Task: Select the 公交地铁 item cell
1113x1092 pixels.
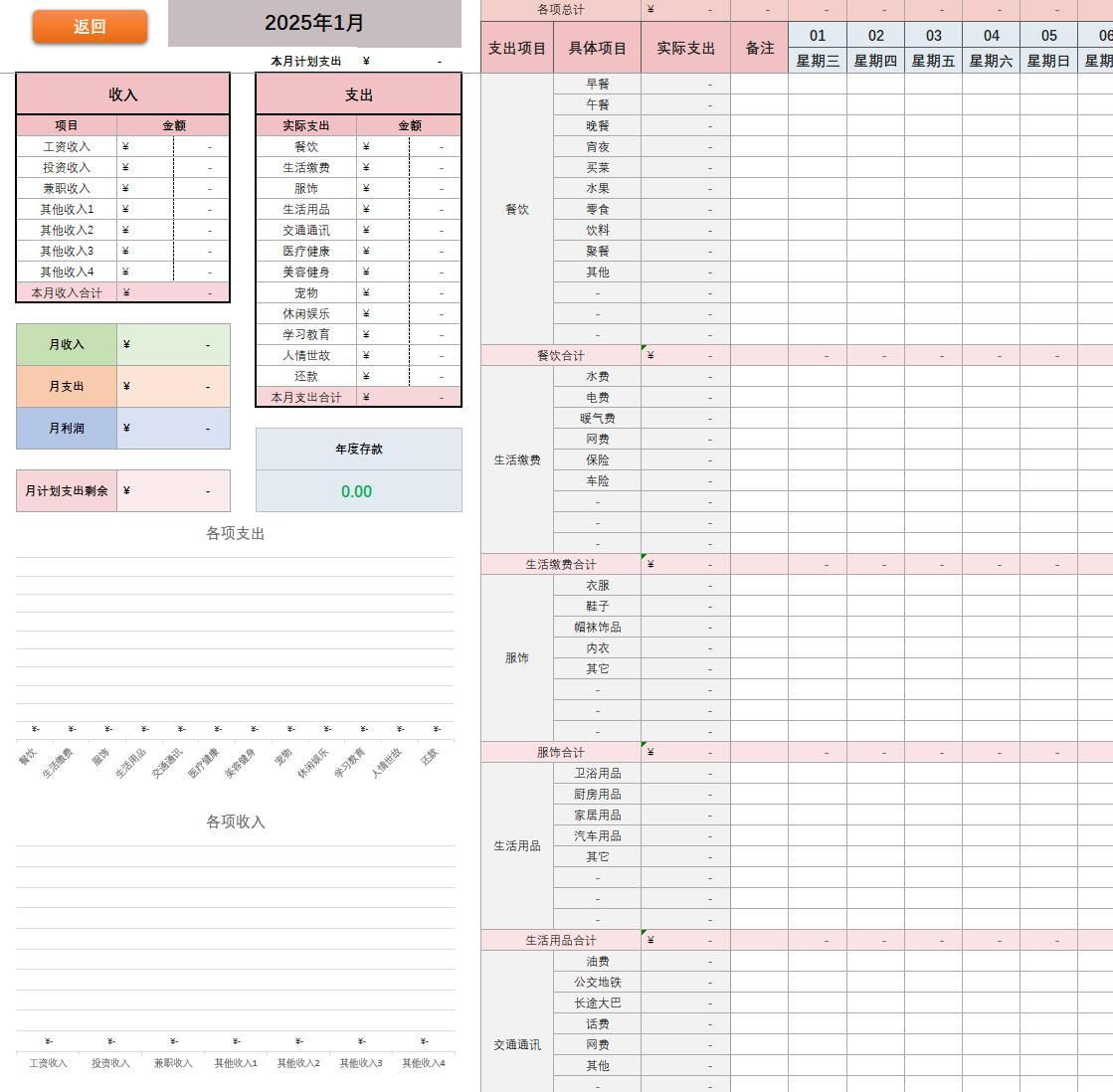Action: click(597, 983)
